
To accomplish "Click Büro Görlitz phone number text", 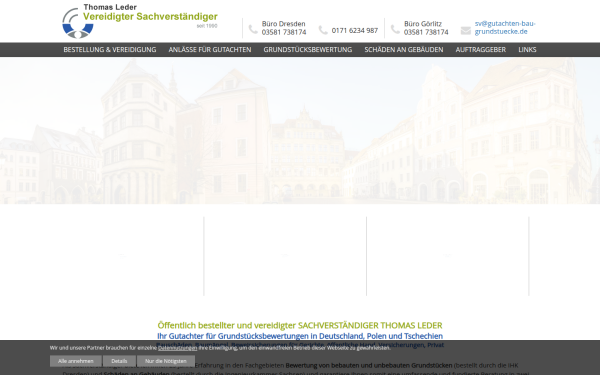I will pyautogui.click(x=426, y=32).
